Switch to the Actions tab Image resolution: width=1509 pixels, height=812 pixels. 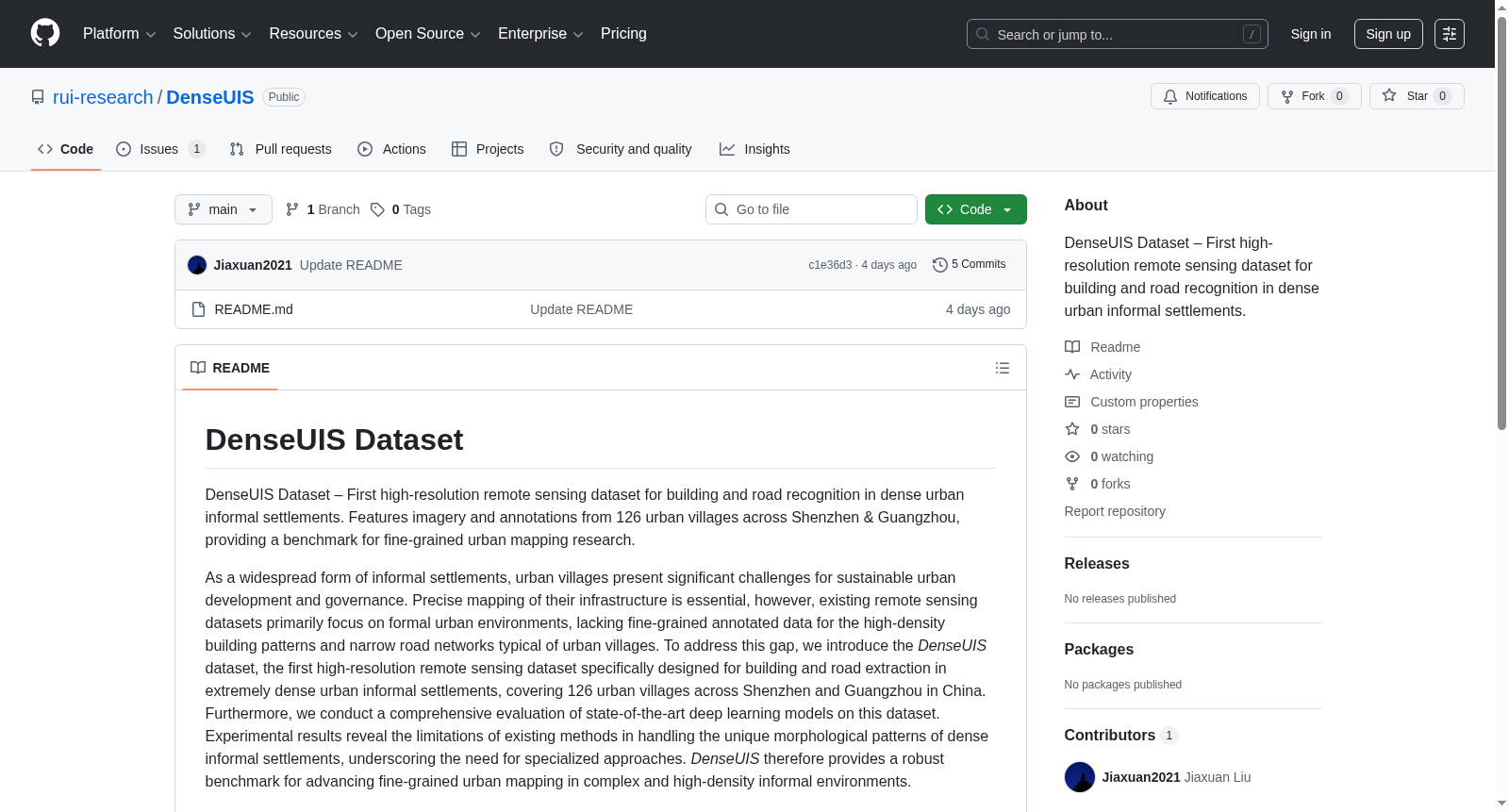392,149
